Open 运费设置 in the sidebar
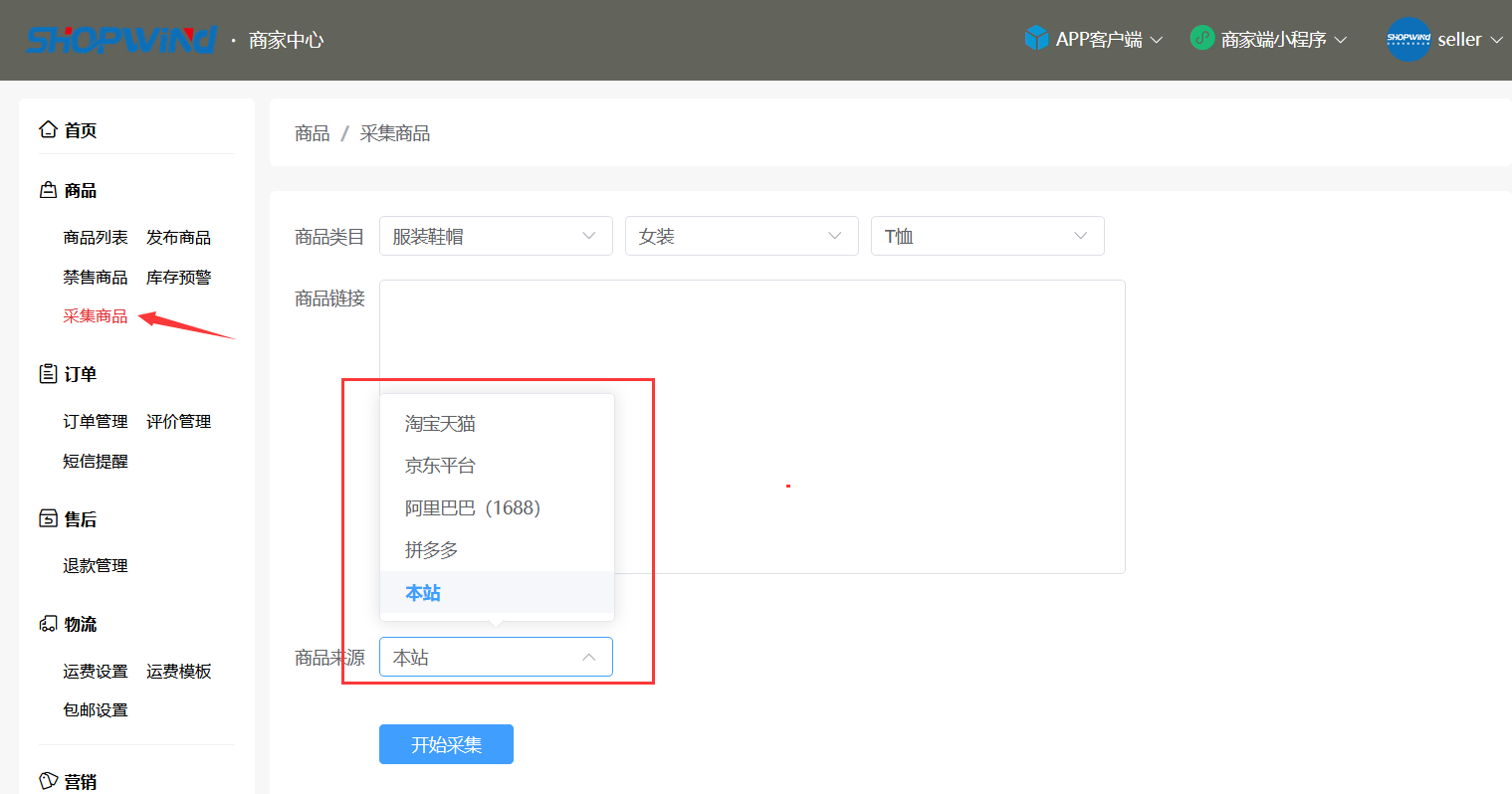1512x794 pixels. 96,671
